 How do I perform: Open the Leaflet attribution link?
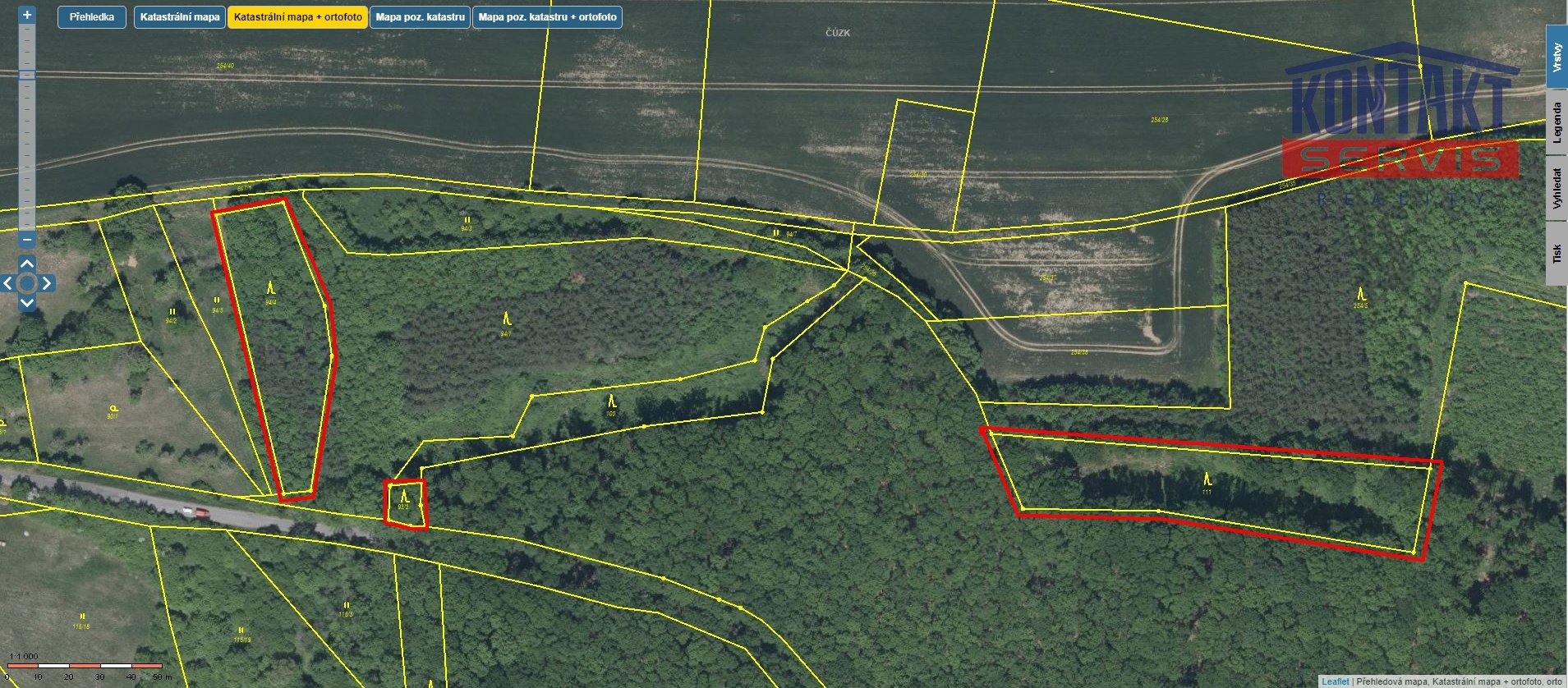1335,681
